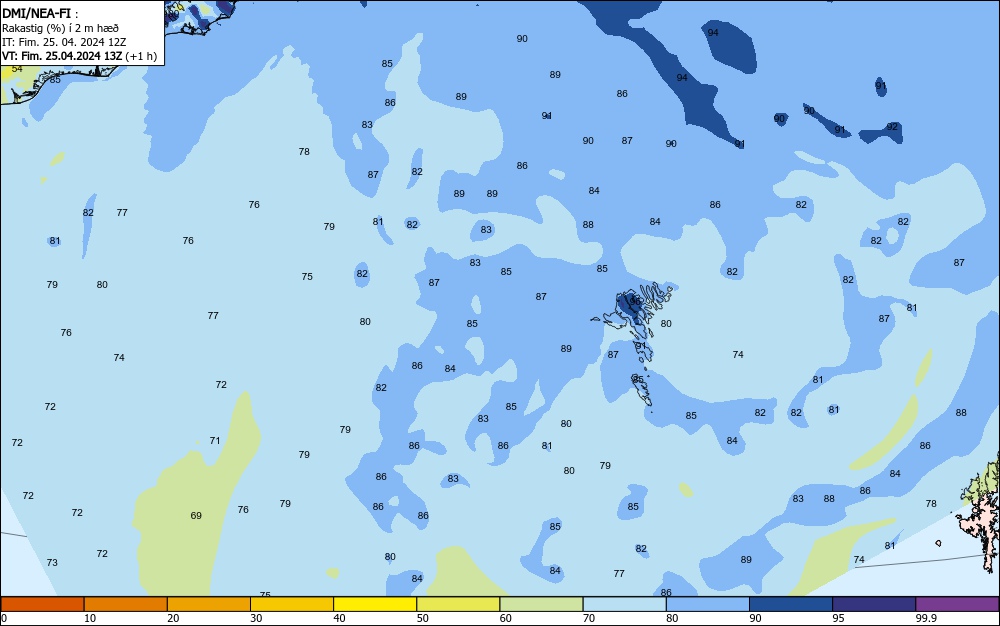Click the legend tick label 60
The image size is (1000, 626).
[x=506, y=618]
